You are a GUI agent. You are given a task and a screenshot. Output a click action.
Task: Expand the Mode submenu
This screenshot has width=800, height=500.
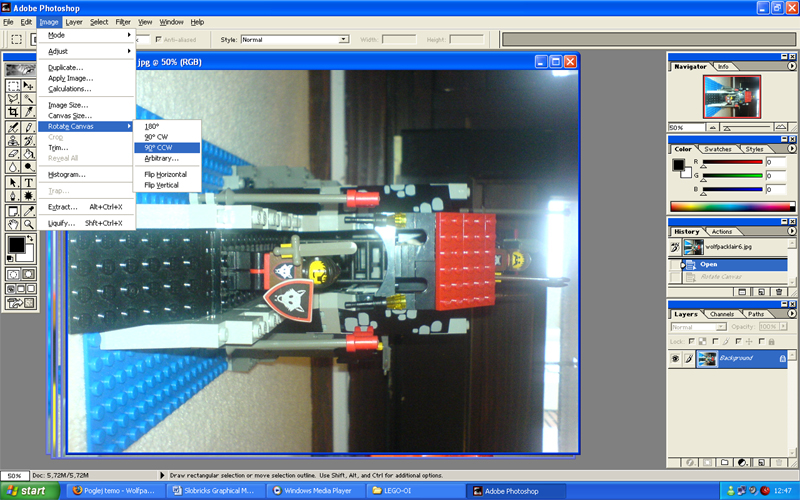87,35
